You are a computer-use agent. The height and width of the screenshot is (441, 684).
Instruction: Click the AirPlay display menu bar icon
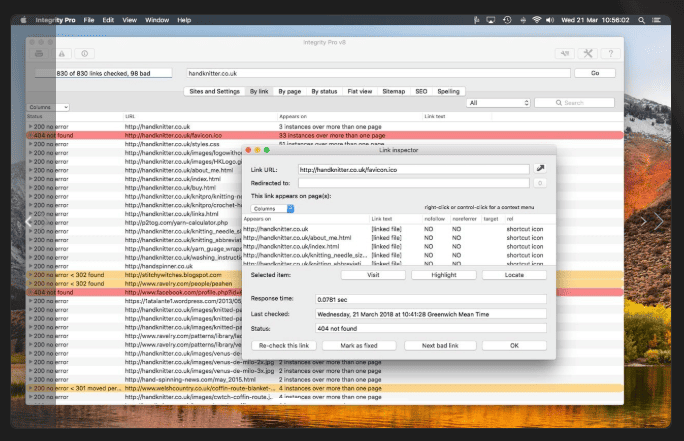tap(491, 20)
